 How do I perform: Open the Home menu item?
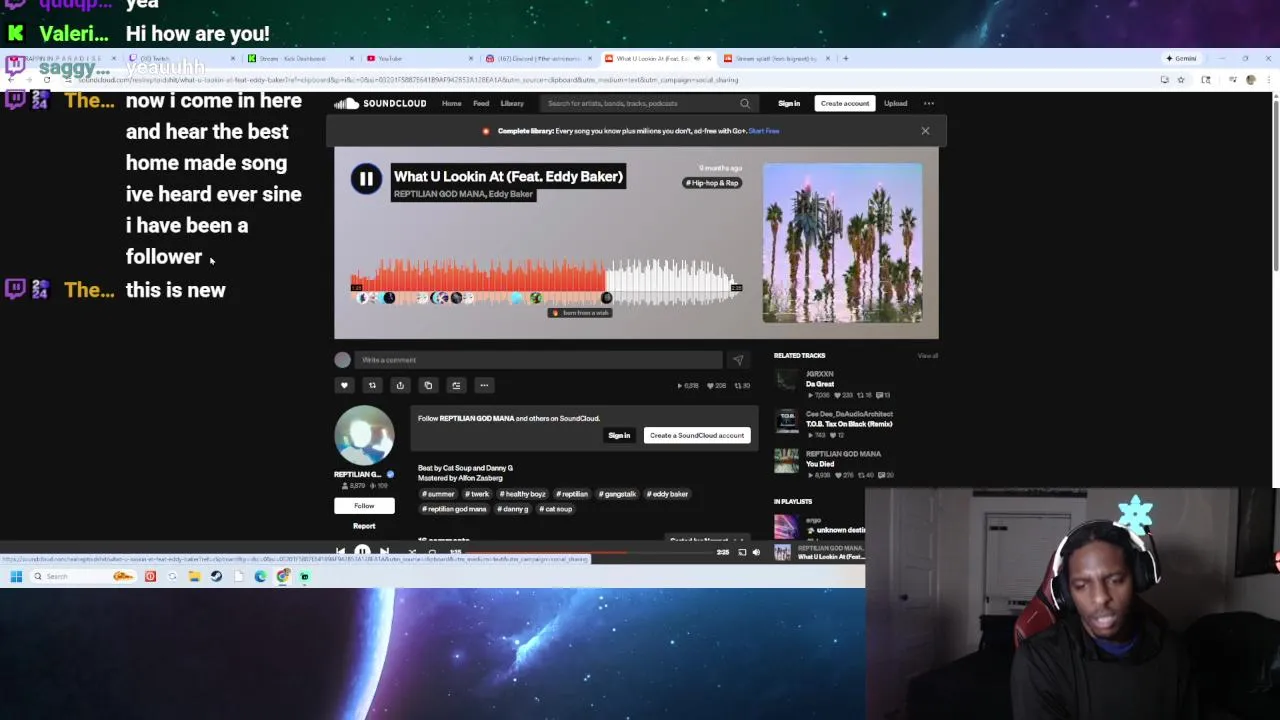click(x=452, y=103)
